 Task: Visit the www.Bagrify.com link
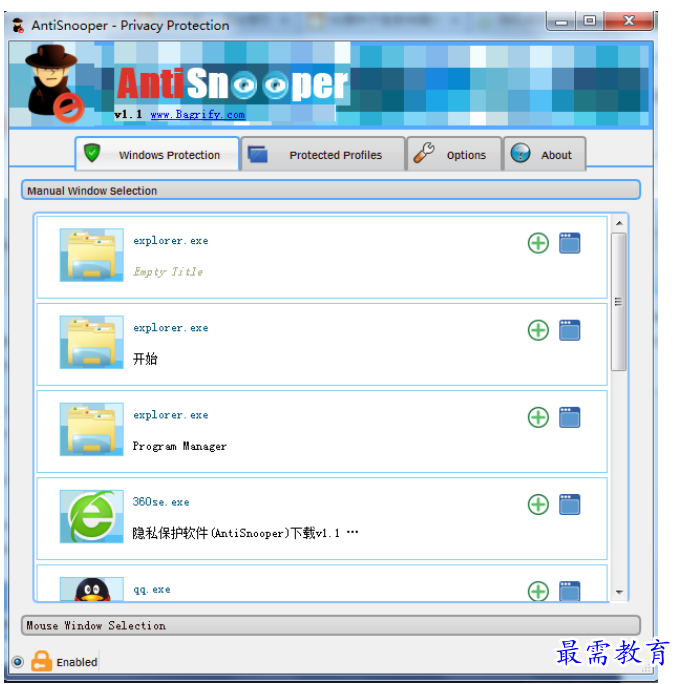[x=197, y=115]
